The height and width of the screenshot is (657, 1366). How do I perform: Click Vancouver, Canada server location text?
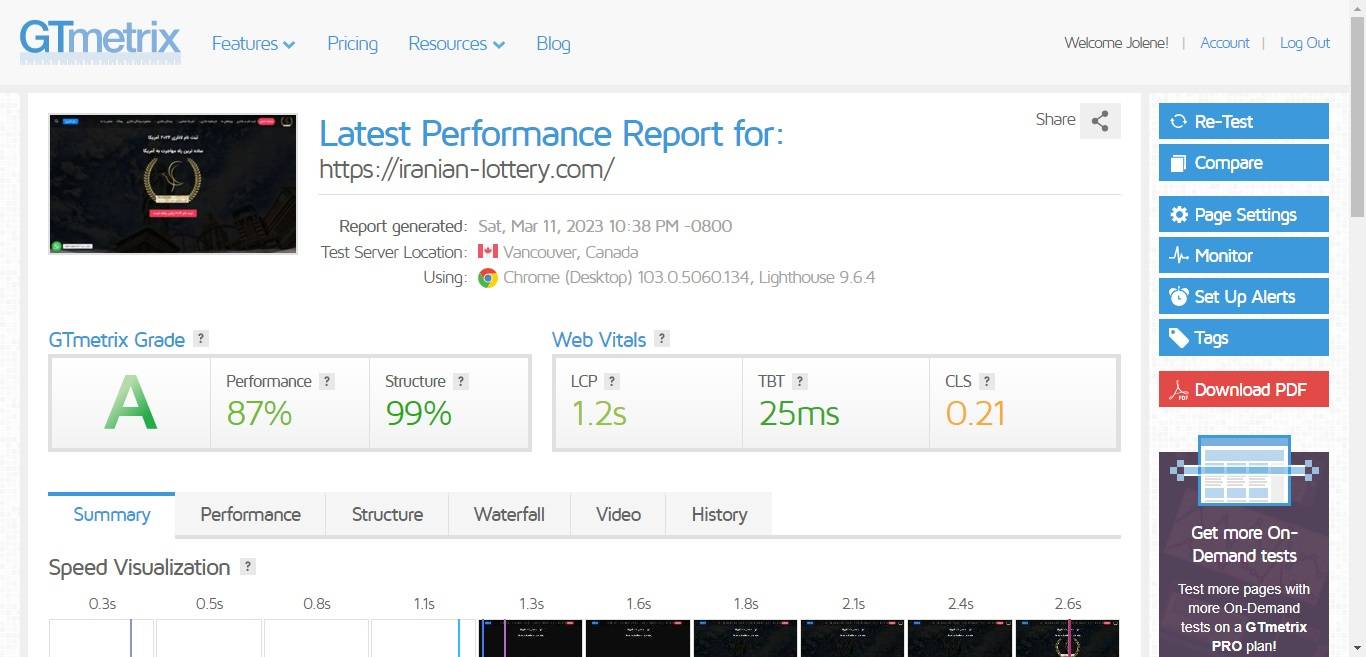[x=571, y=252]
